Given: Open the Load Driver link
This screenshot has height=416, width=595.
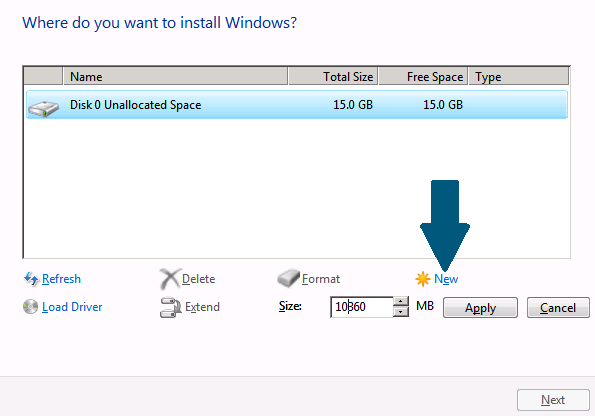Looking at the screenshot, I should click(72, 307).
